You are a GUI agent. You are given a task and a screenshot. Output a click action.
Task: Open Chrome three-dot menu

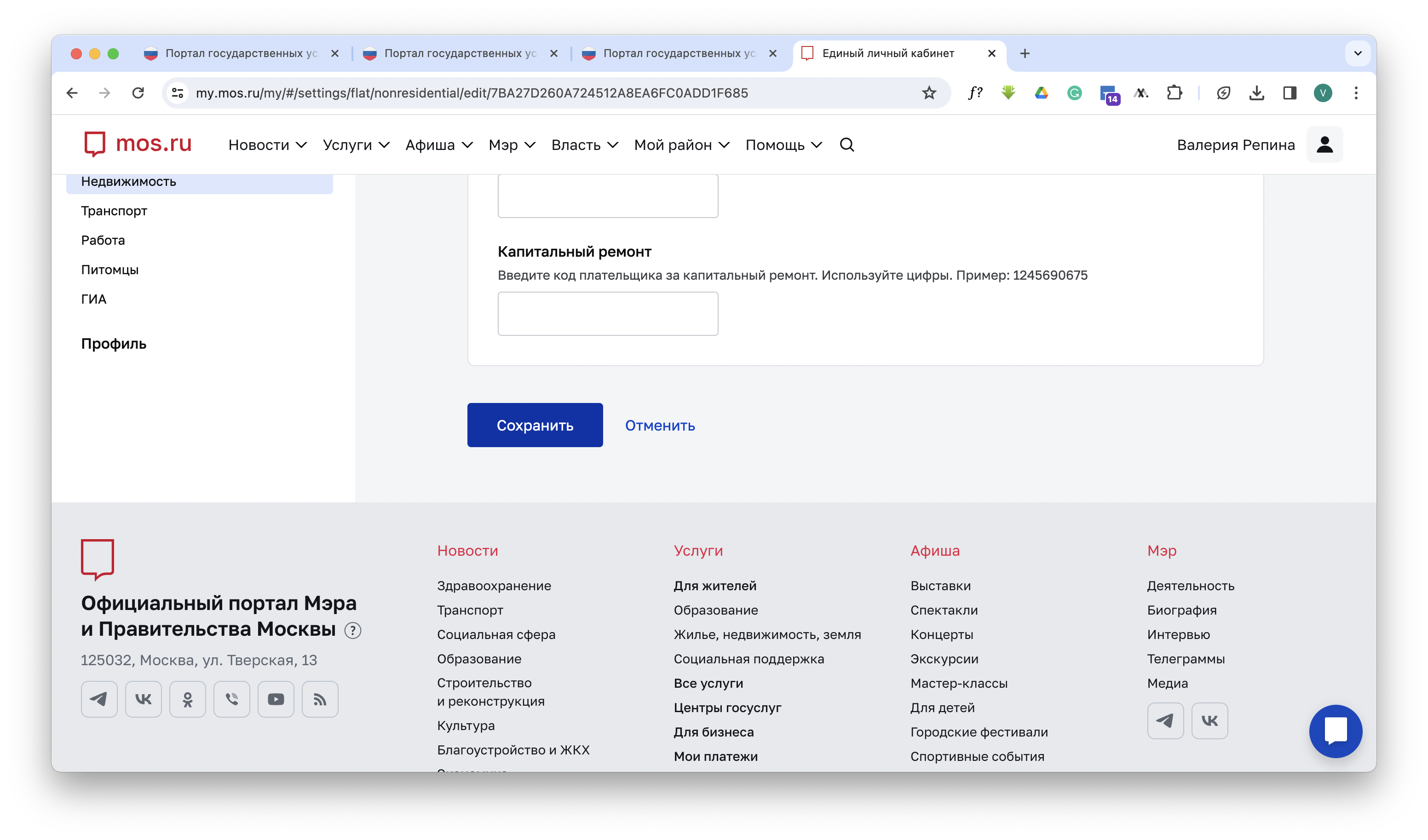[1355, 93]
